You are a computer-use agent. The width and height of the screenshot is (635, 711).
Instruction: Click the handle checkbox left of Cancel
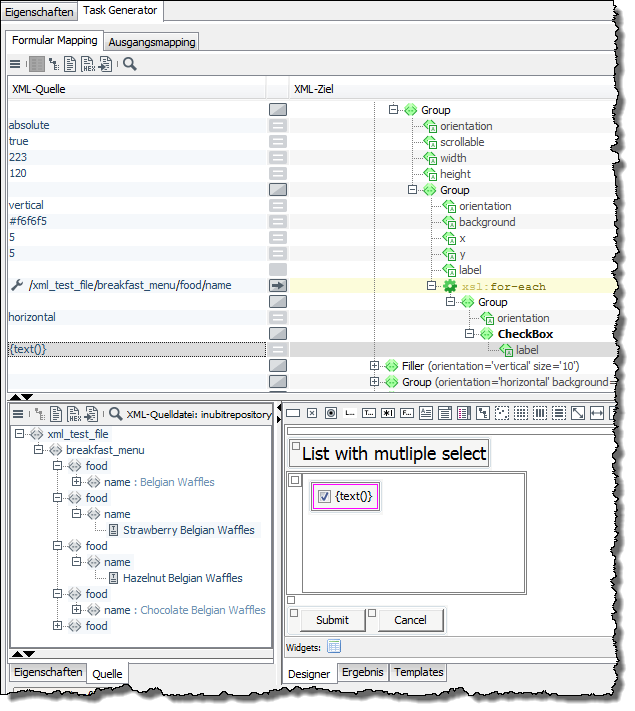click(x=372, y=613)
